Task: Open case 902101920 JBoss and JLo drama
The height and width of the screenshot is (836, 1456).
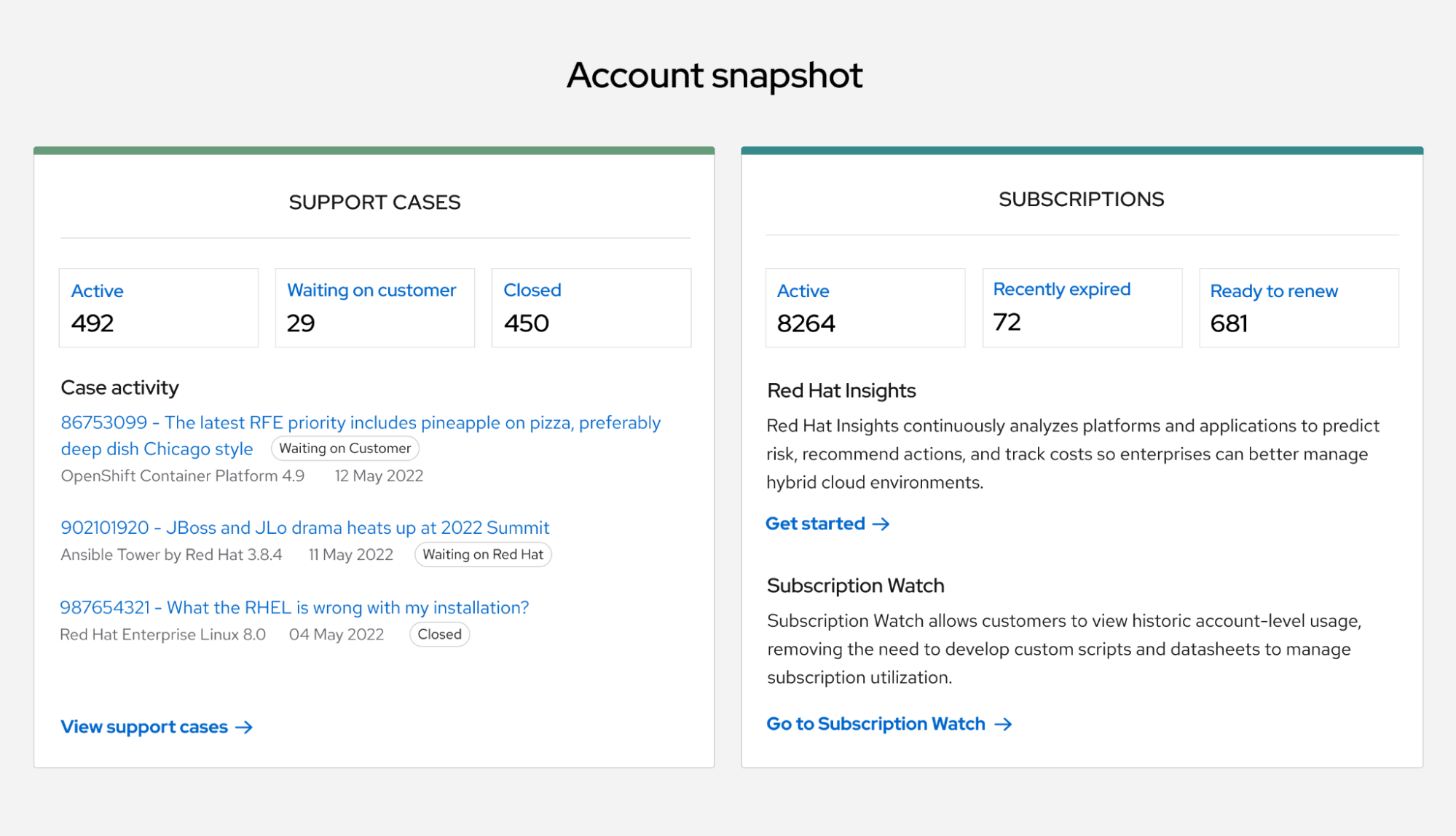Action: tap(304, 528)
